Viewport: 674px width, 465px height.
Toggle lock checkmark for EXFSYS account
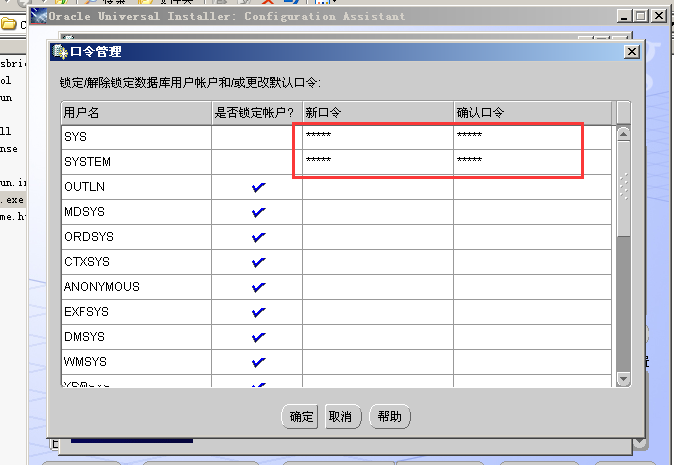[258, 312]
